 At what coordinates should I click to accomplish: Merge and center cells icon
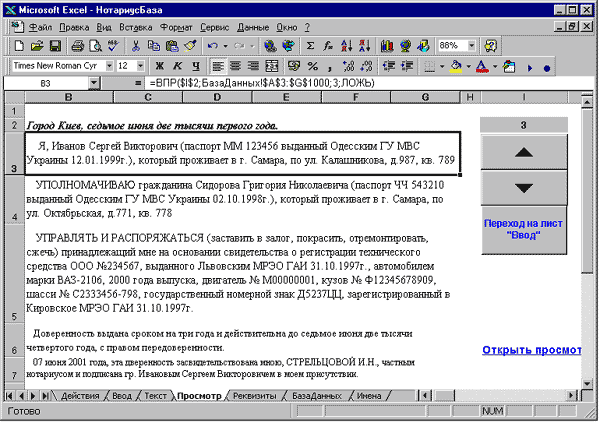point(272,67)
